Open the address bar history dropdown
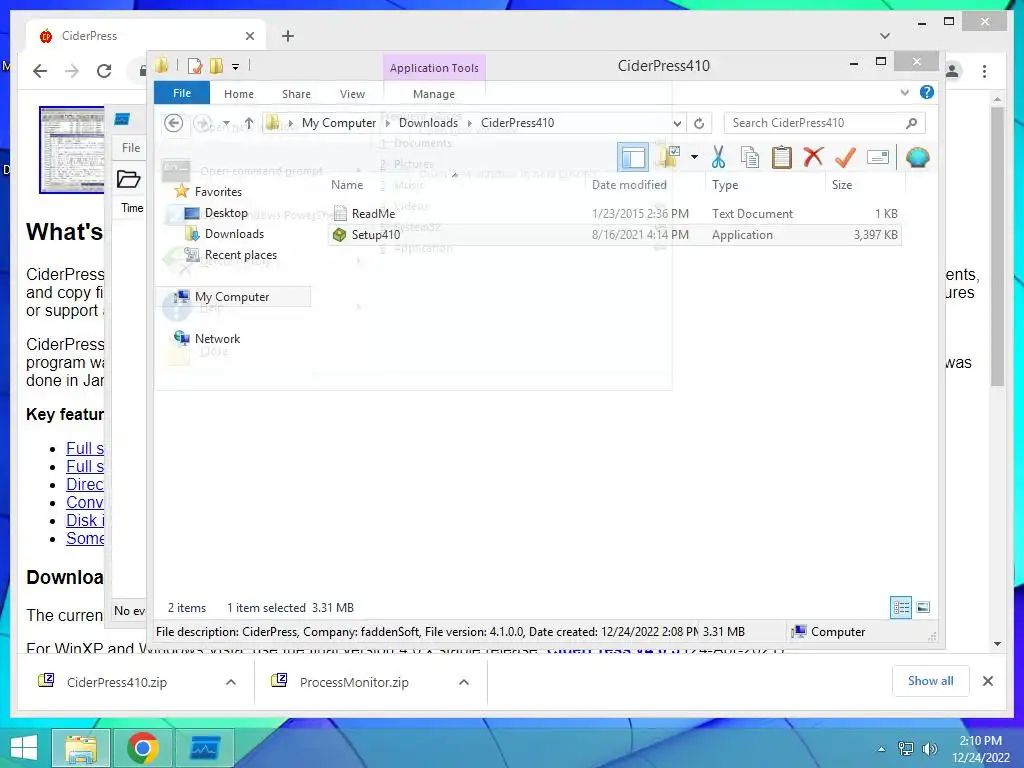The width and height of the screenshot is (1024, 768). (x=677, y=123)
